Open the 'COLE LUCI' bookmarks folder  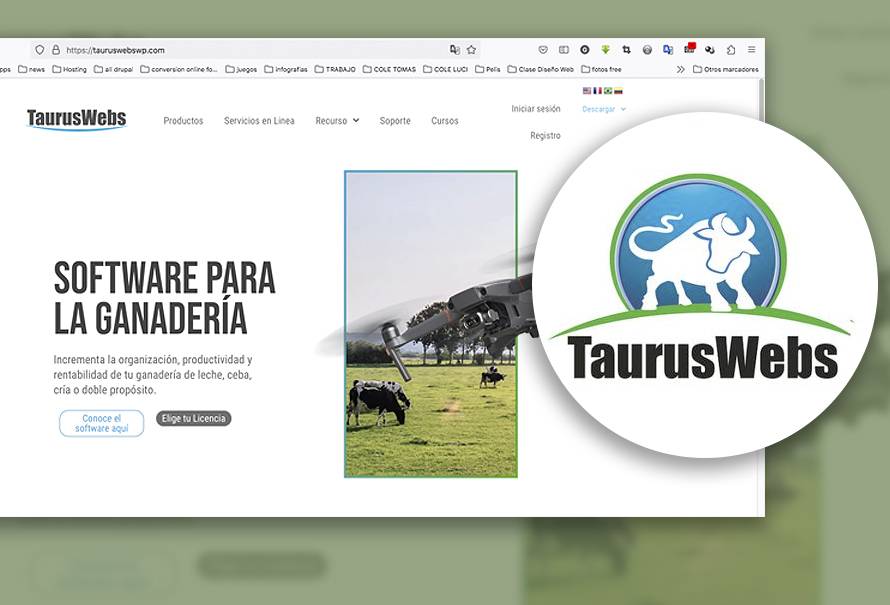tap(446, 69)
